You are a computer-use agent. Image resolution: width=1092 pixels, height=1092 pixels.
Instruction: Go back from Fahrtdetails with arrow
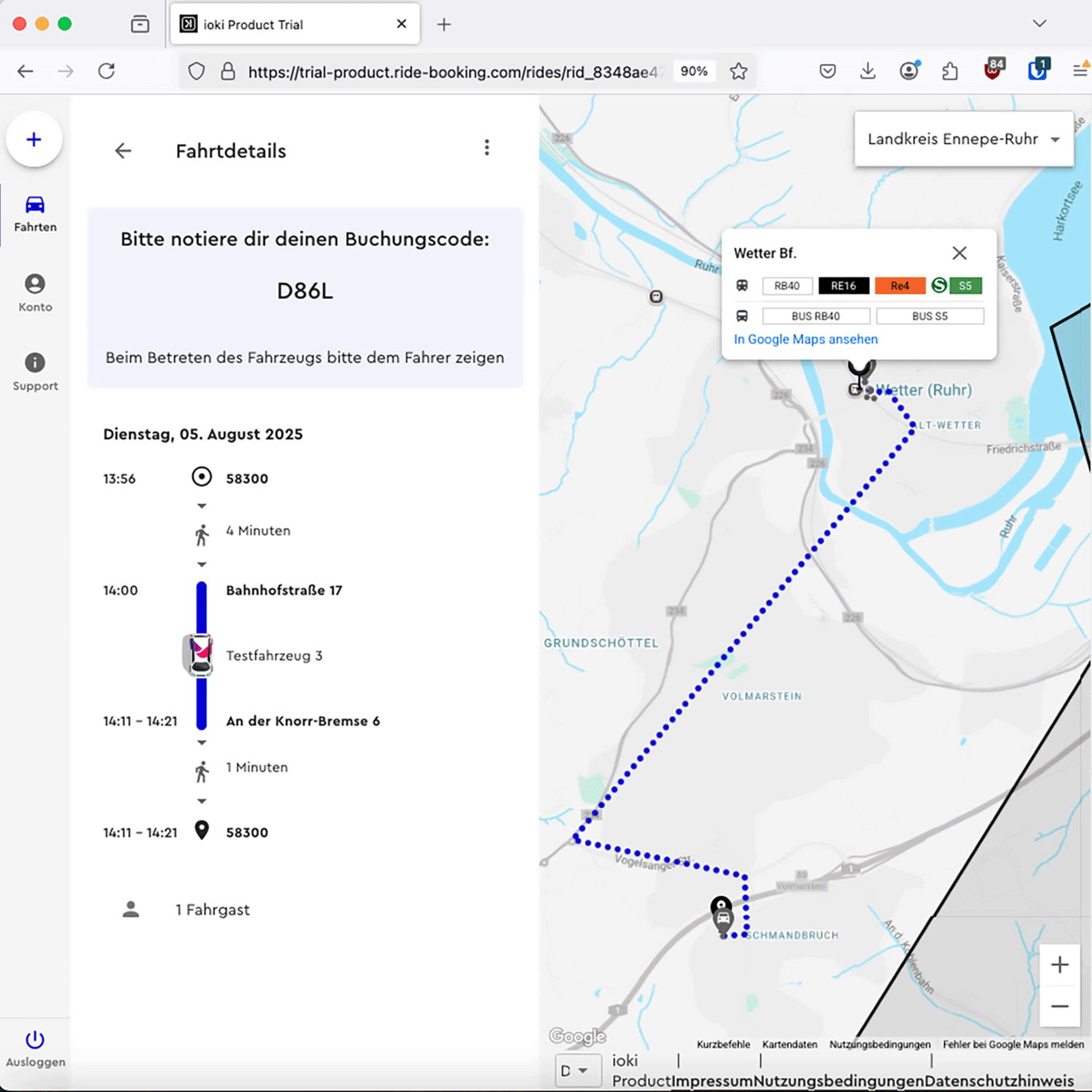123,151
